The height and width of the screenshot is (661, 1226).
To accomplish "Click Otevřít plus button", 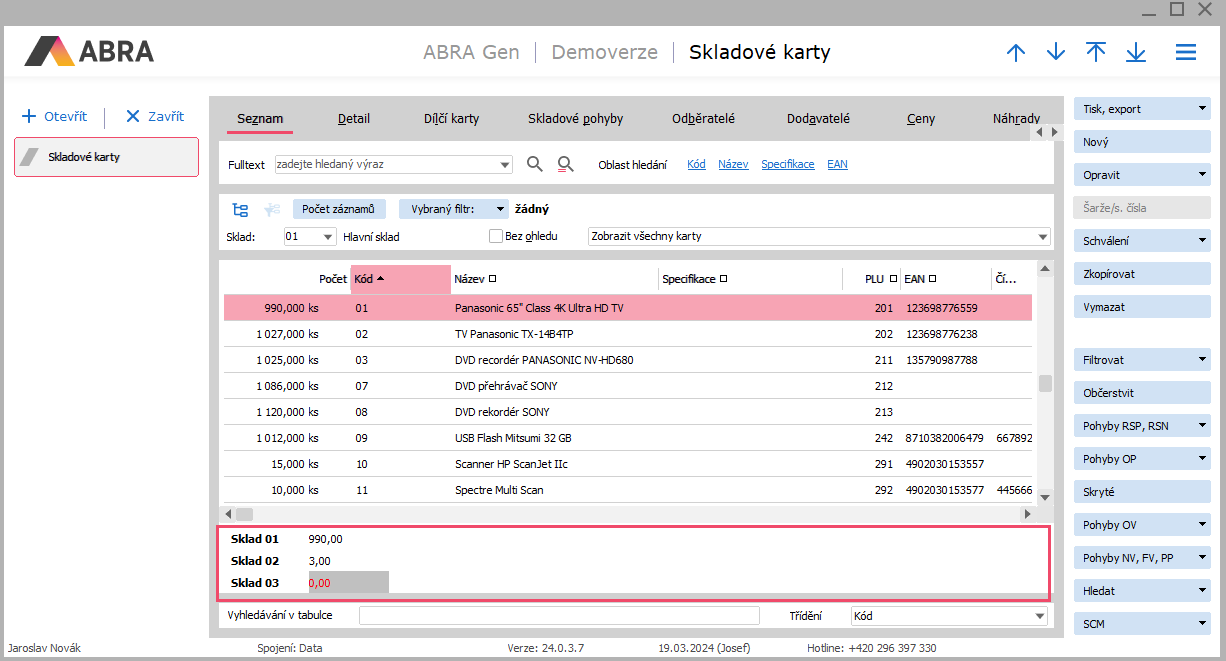I will click(x=55, y=116).
